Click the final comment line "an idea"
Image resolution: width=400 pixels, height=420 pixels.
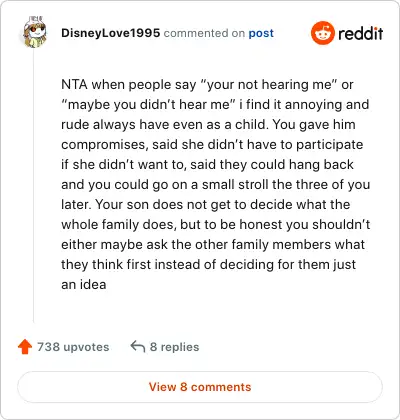pyautogui.click(x=84, y=284)
